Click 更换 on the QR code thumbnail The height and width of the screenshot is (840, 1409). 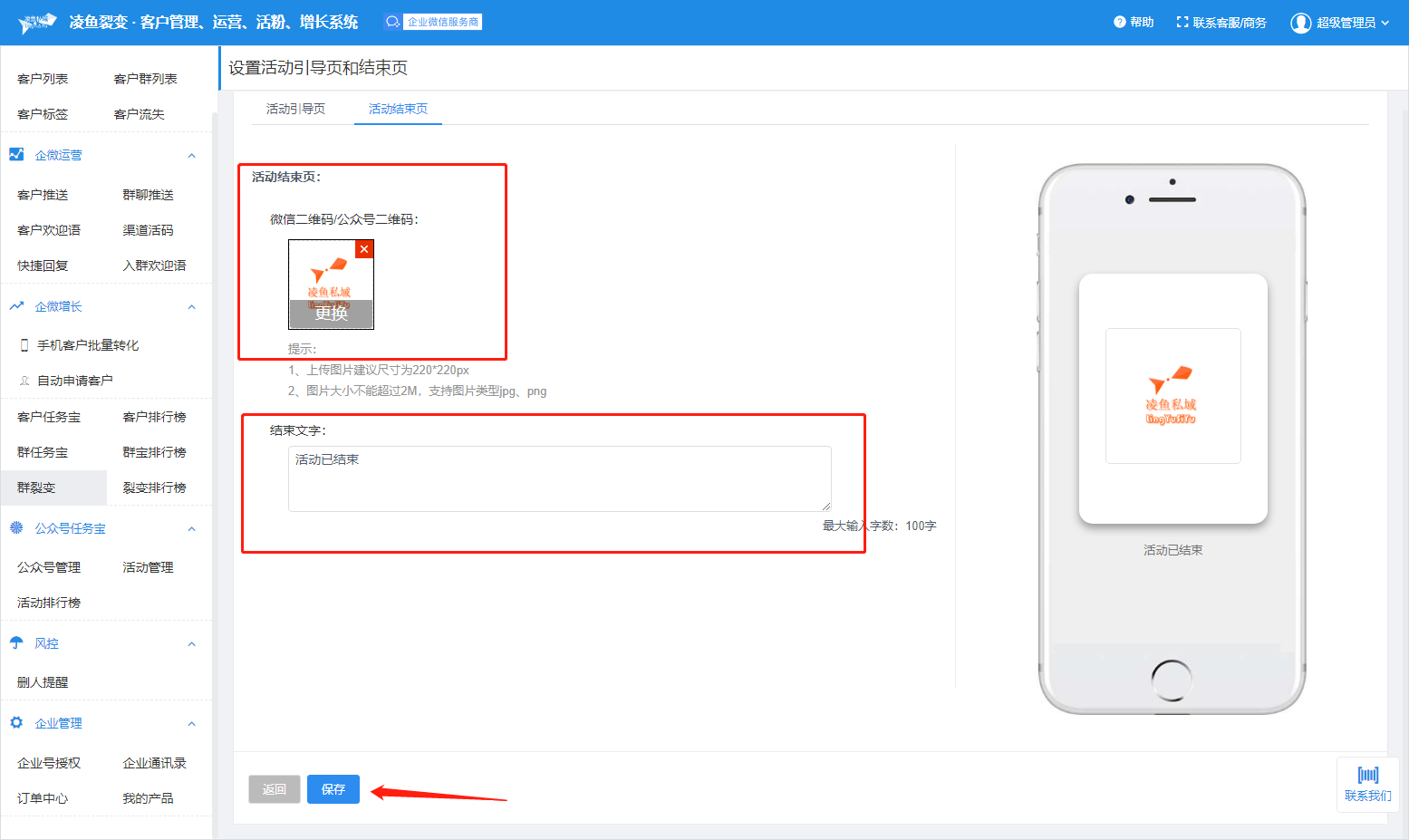point(331,314)
